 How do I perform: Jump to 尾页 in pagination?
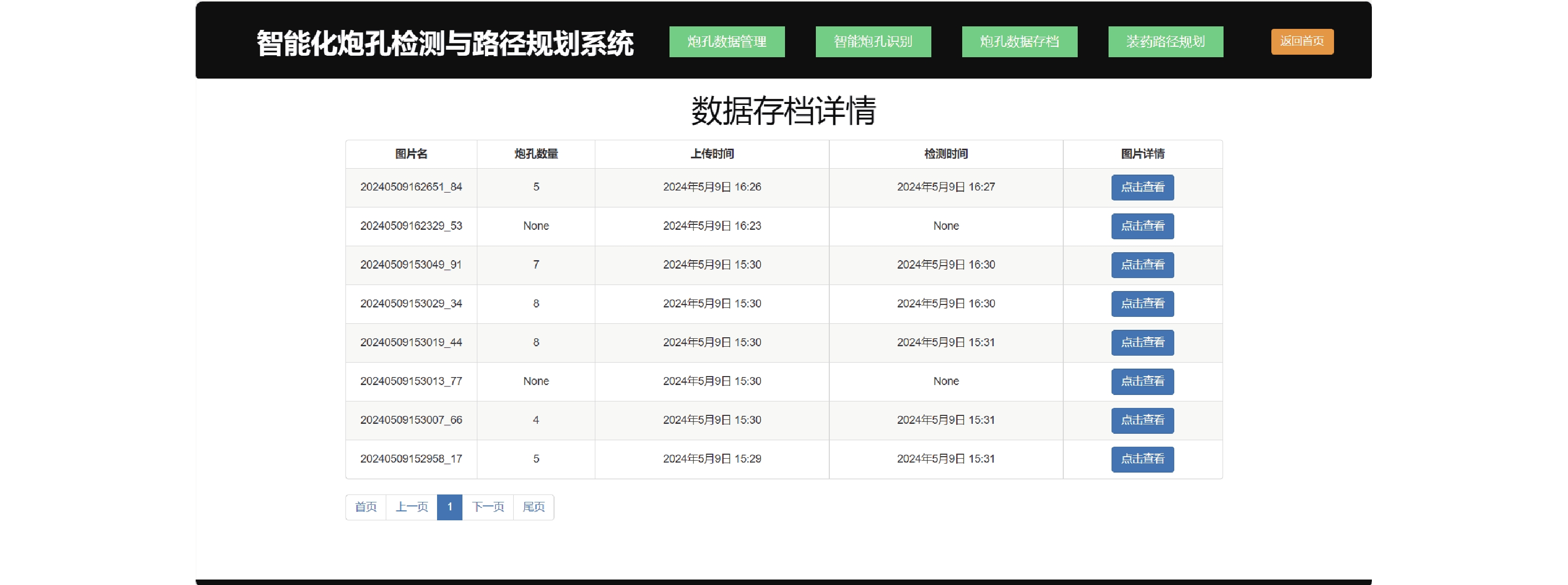click(533, 507)
